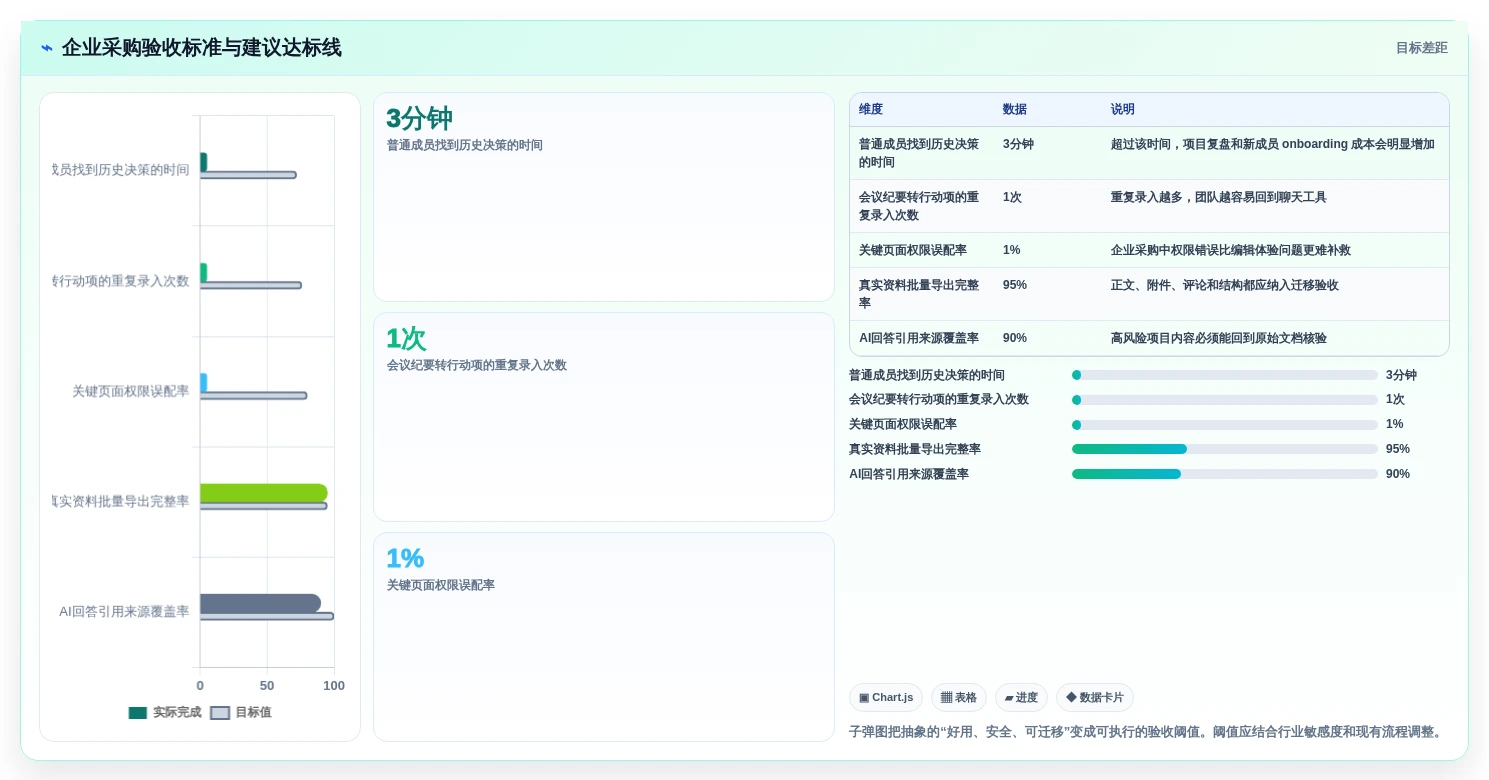Click the 进度 tag chip

pyautogui.click(x=1021, y=698)
